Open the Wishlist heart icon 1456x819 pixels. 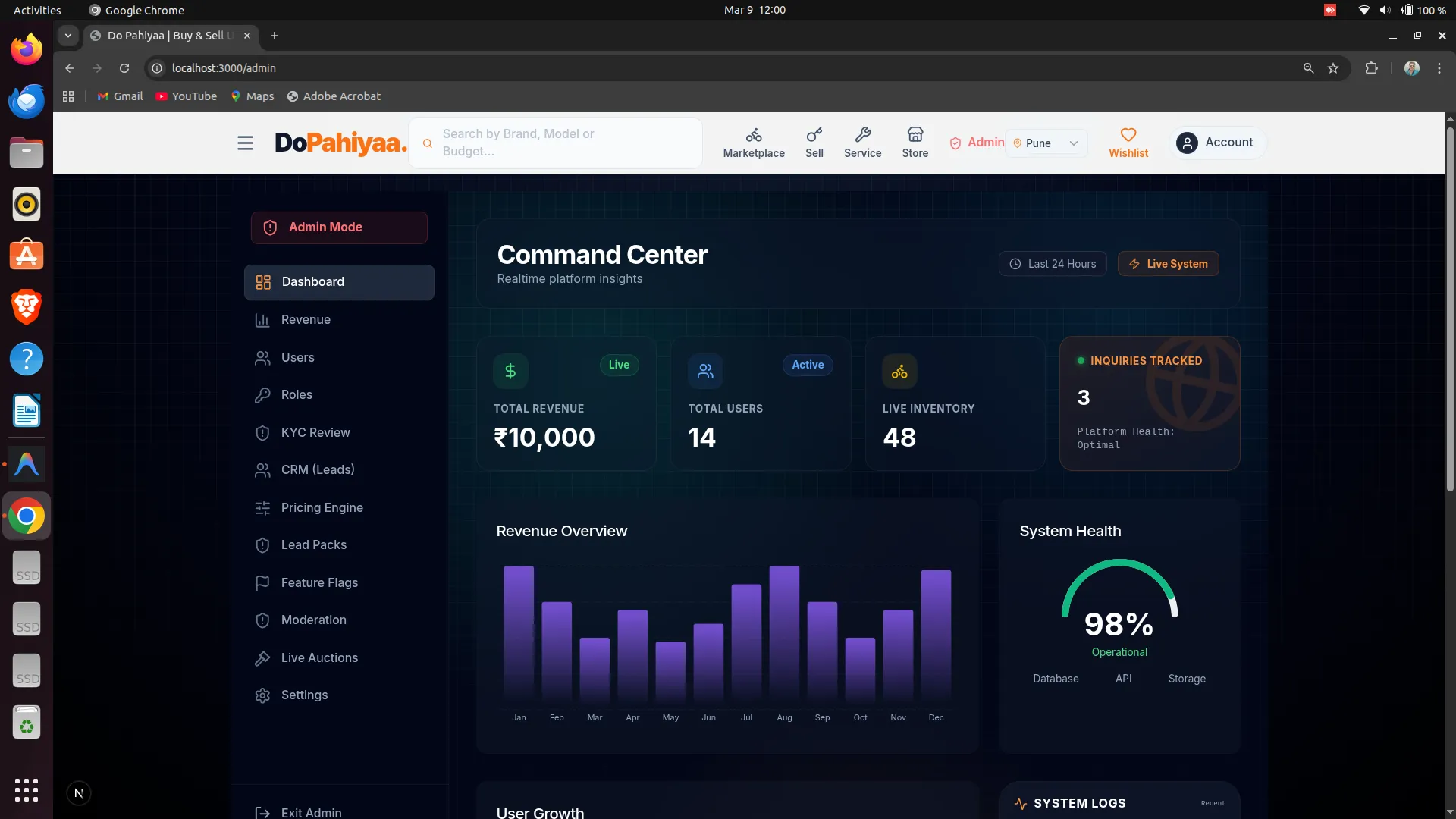pos(1128,135)
